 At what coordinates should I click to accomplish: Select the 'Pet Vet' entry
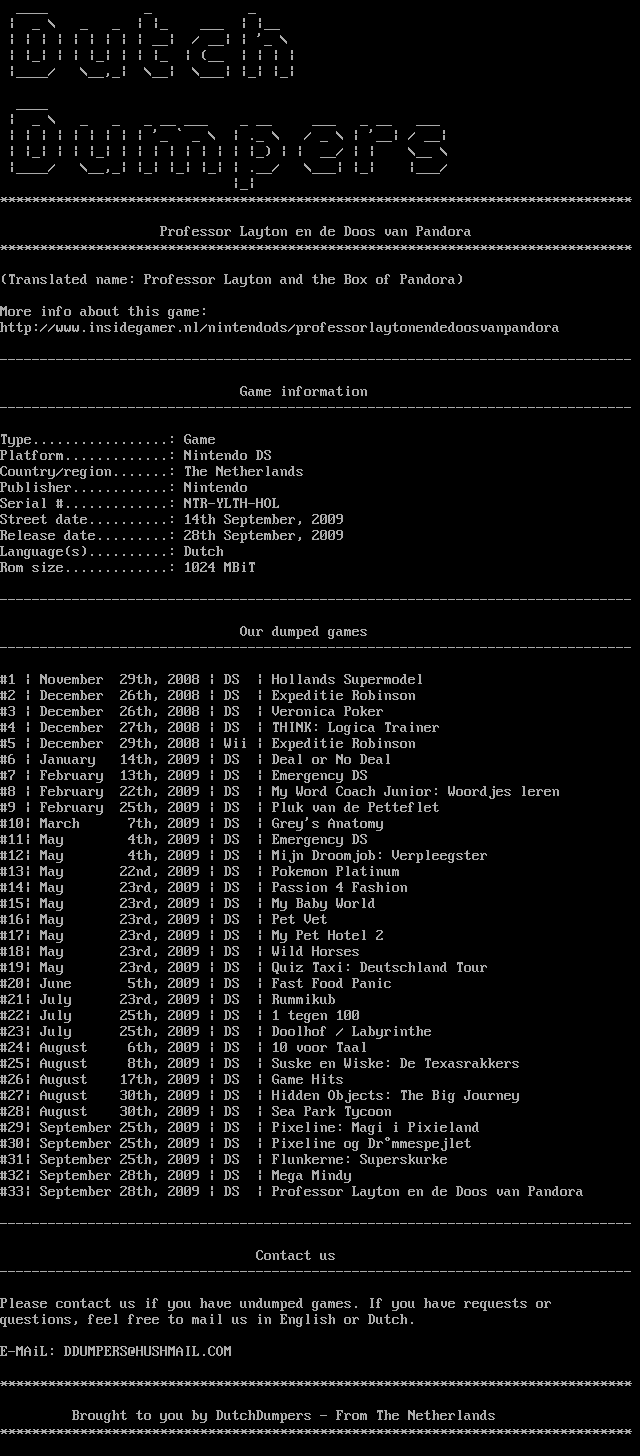click(x=299, y=920)
